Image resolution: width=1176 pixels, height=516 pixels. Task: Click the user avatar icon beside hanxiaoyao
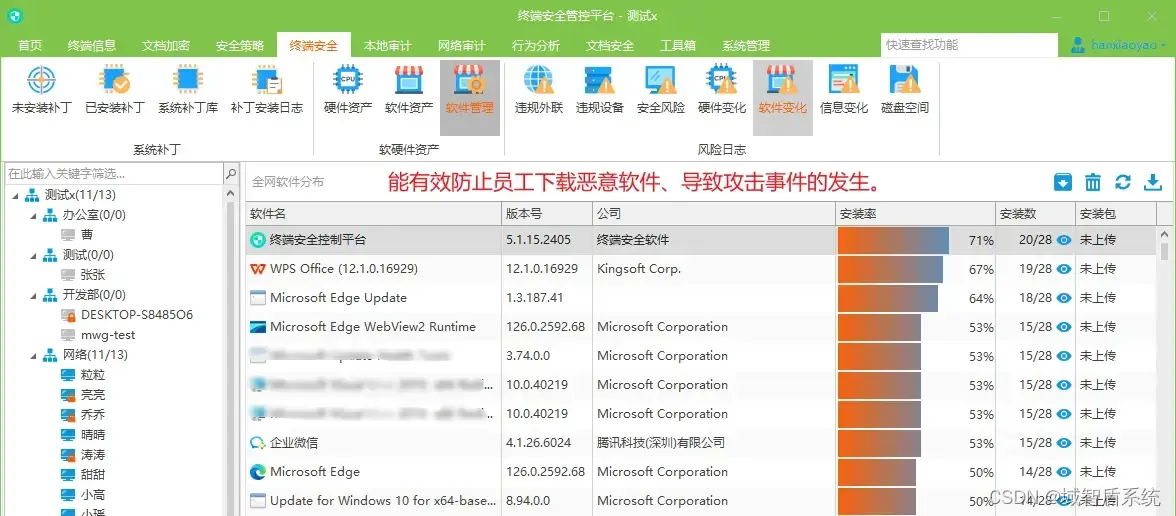tap(1078, 45)
